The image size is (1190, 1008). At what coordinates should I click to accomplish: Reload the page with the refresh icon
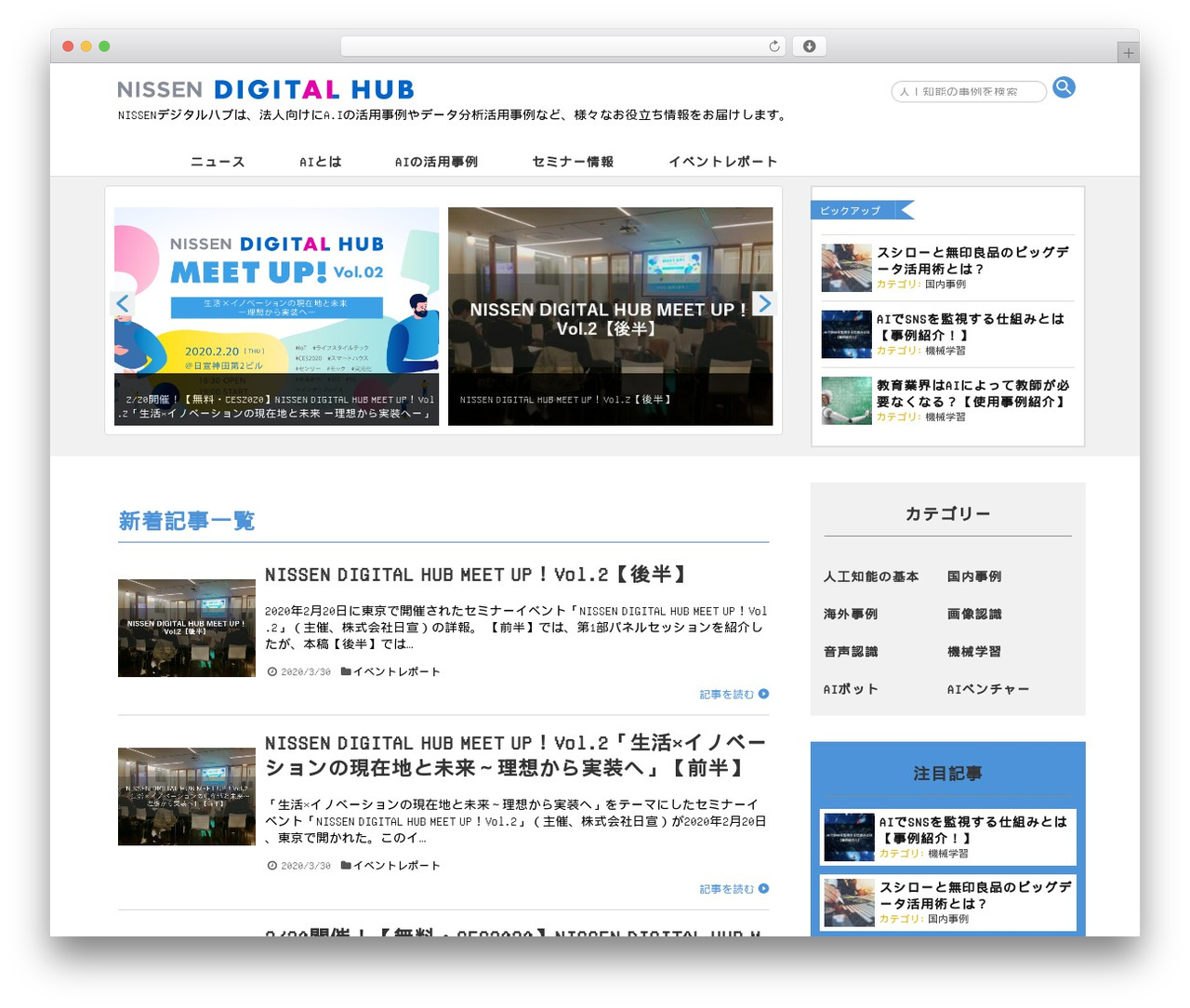[x=774, y=46]
